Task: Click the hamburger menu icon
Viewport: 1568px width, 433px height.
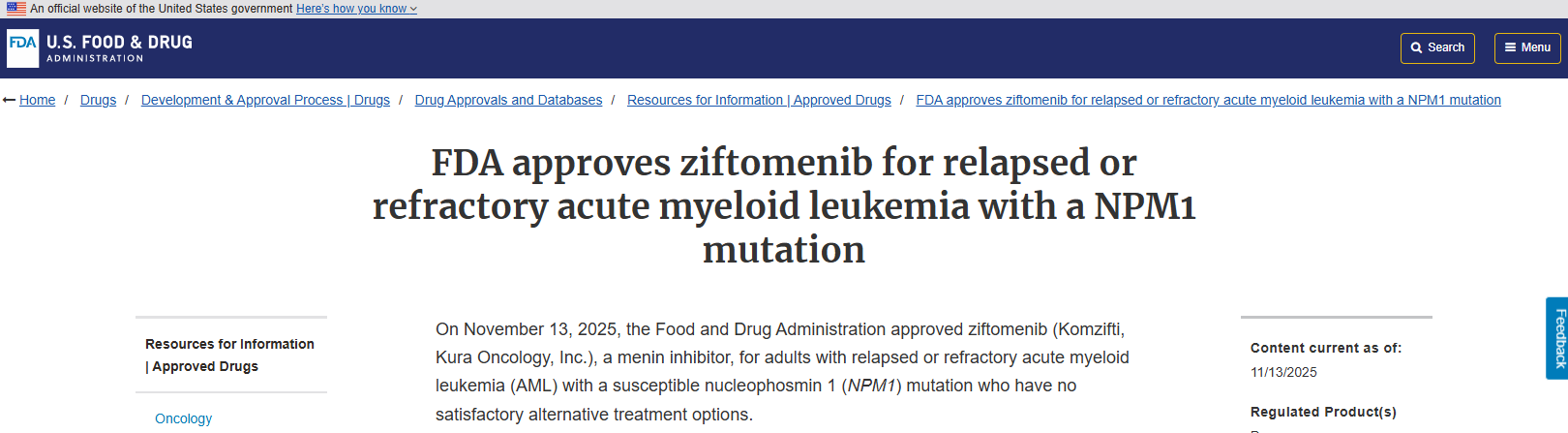Action: (1510, 48)
